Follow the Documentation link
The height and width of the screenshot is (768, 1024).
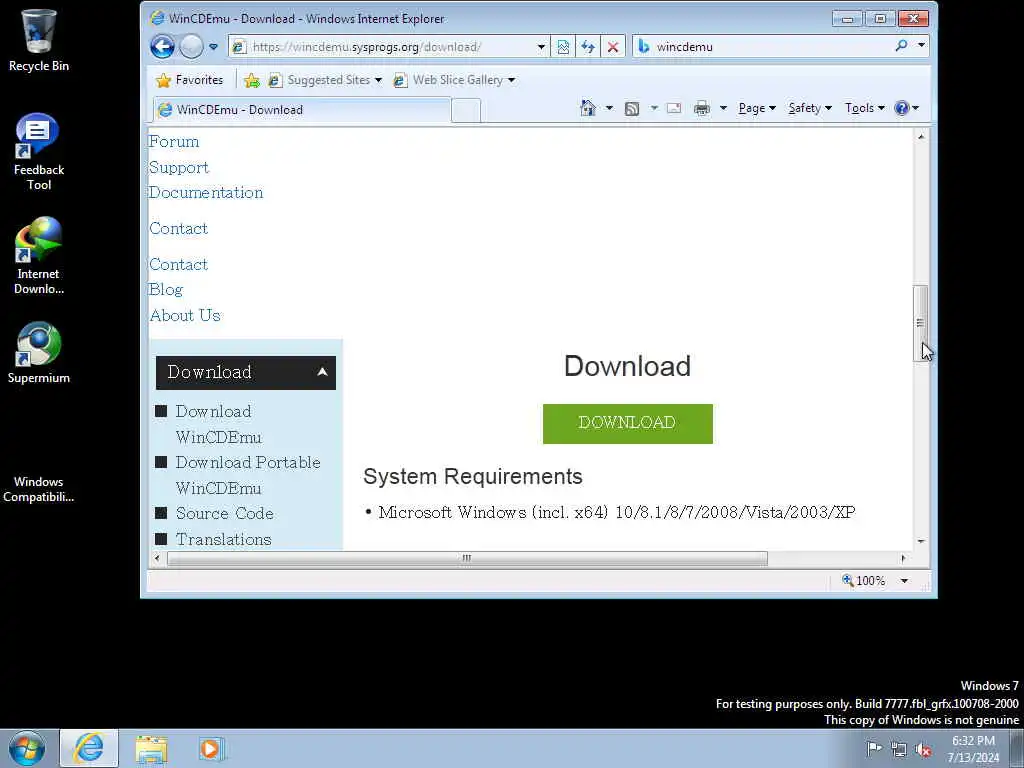206,193
